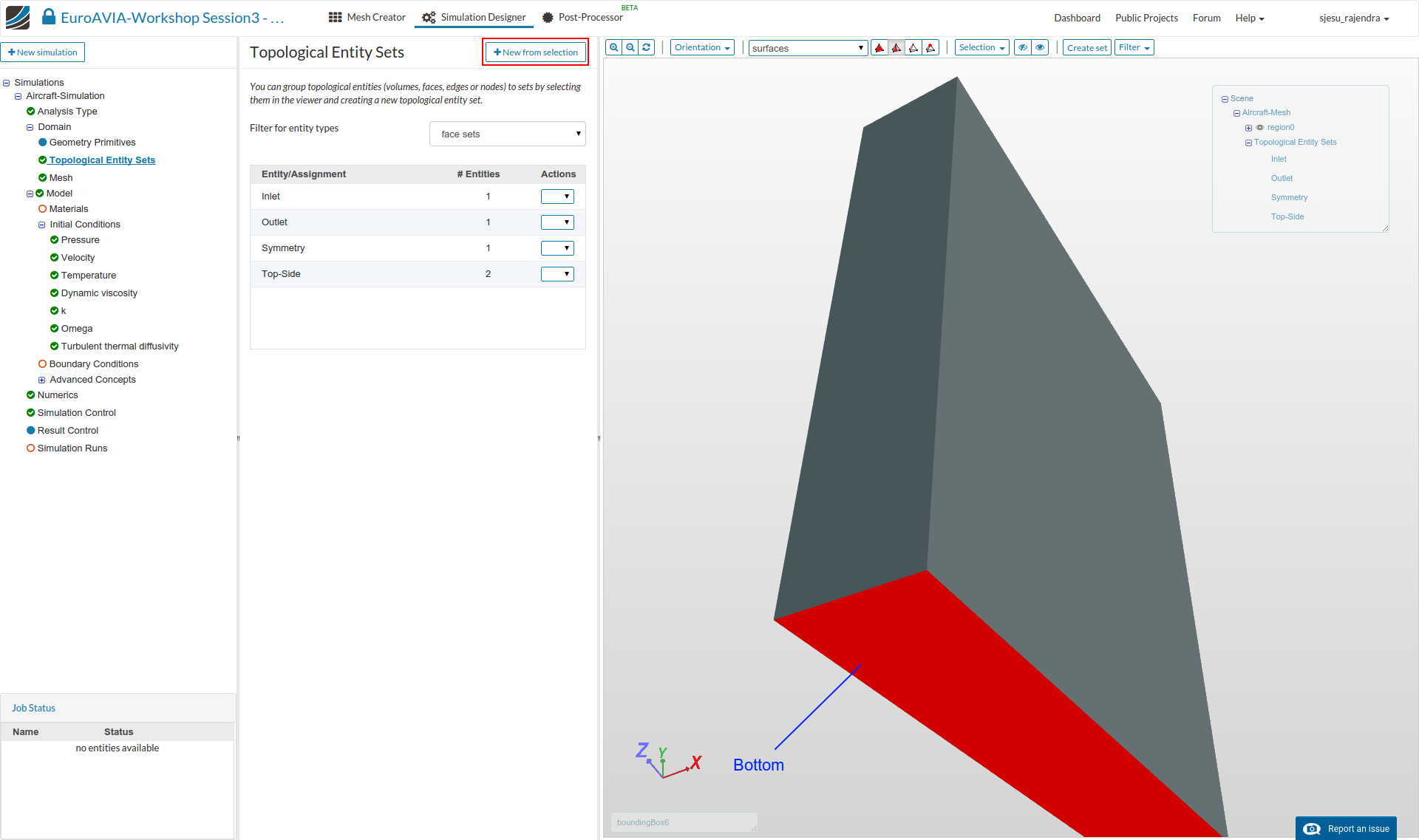The height and width of the screenshot is (840, 1419).
Task: Select the face selection mode icon
Action: pos(896,48)
